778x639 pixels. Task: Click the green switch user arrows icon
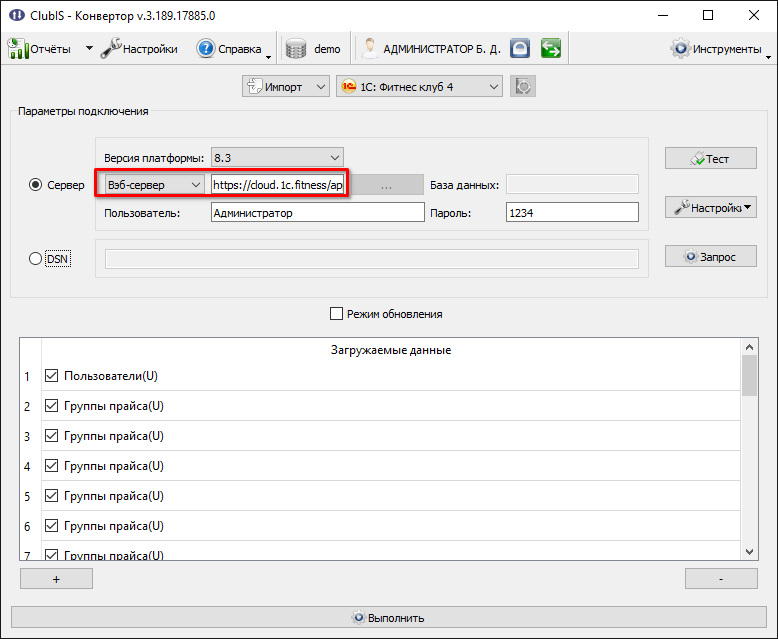click(551, 49)
